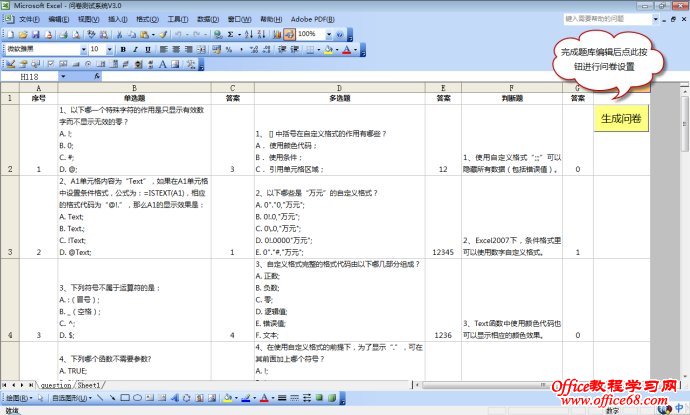Toggle Italic formatting
The height and width of the screenshot is (415, 690).
pyautogui.click(x=136, y=50)
